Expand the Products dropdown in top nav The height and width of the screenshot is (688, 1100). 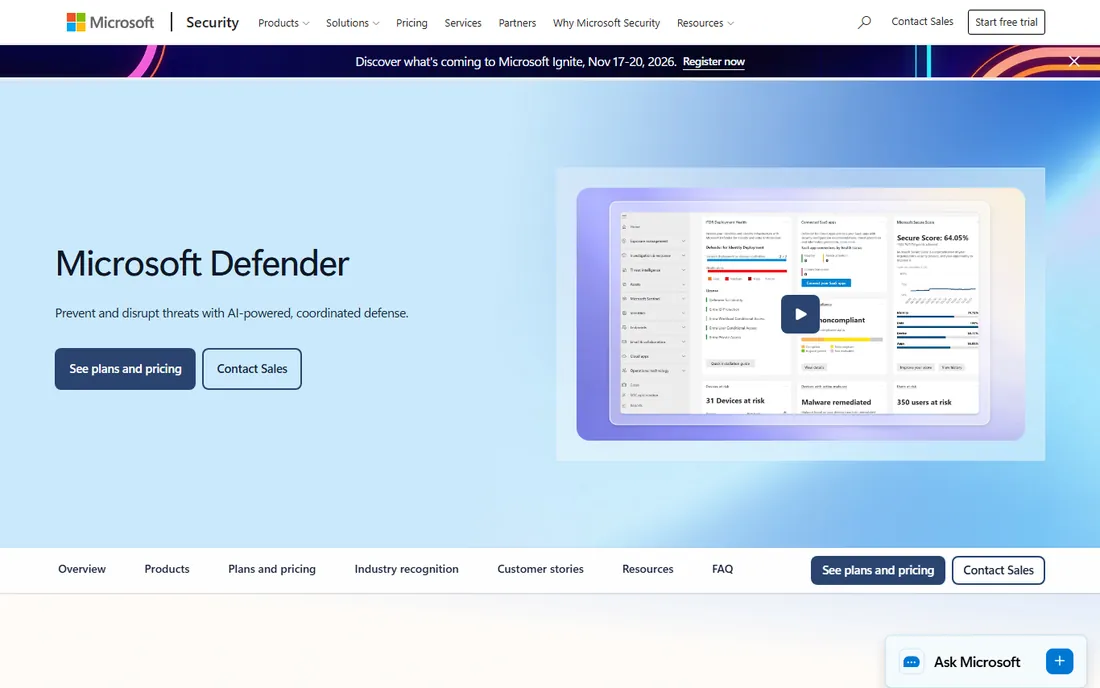click(283, 23)
